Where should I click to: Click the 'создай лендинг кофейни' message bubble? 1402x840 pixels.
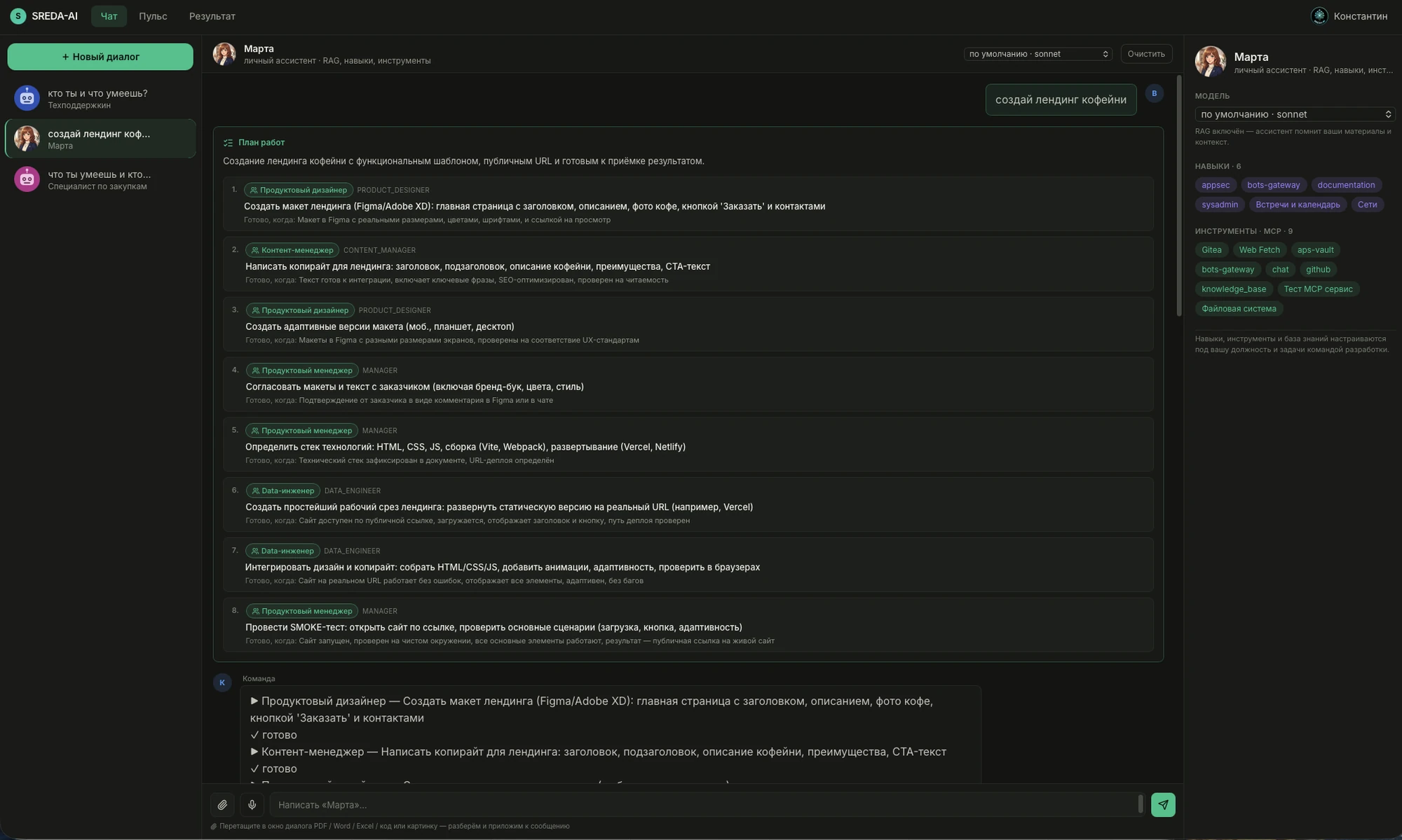coord(1061,99)
